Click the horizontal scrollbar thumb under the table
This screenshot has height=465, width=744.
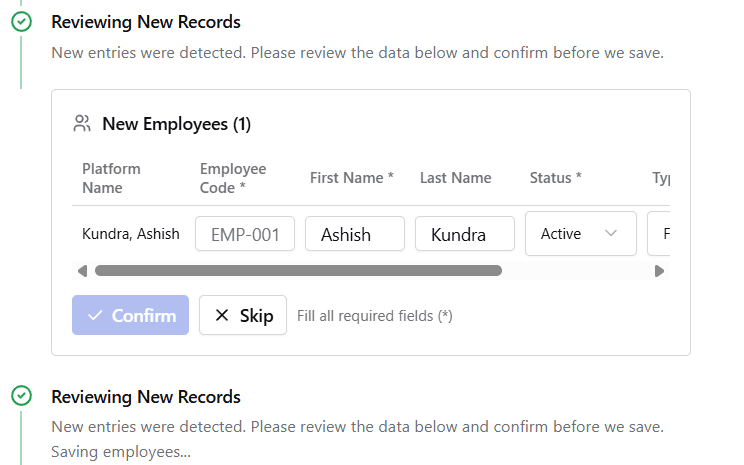[x=298, y=270]
